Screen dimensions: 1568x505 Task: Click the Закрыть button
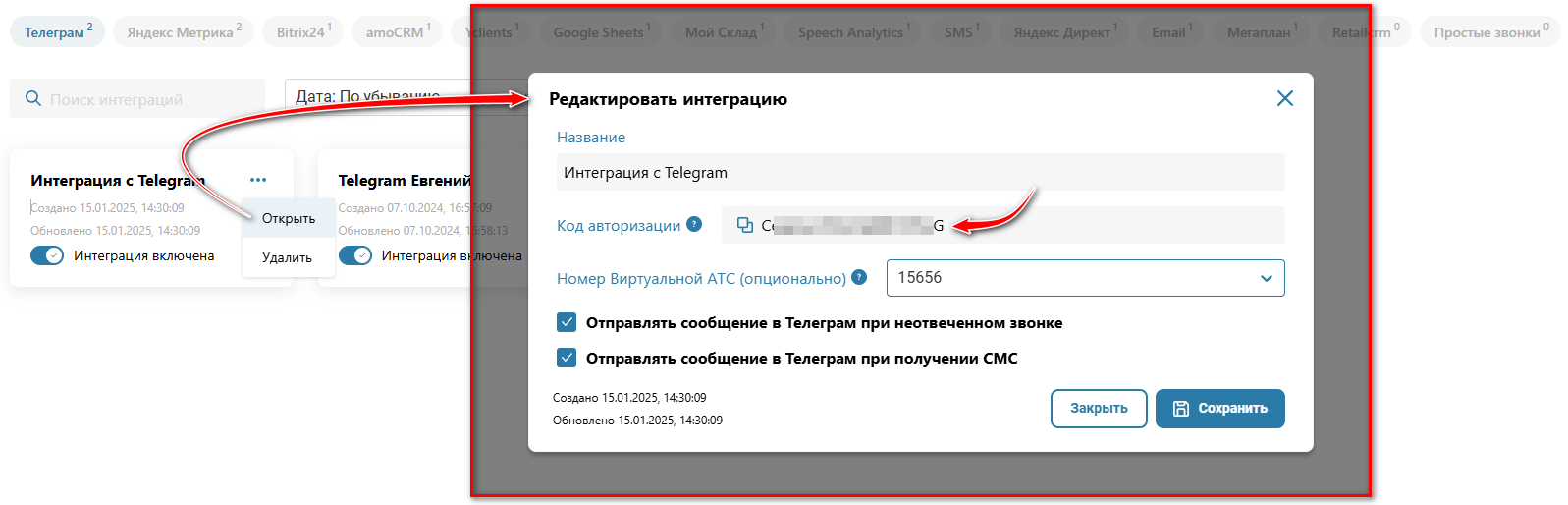(1099, 409)
